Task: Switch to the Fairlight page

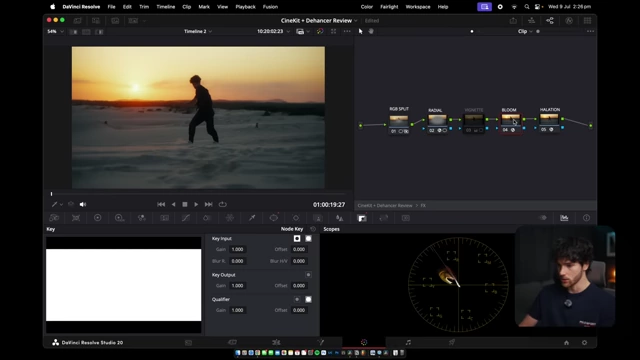Action: [408, 342]
